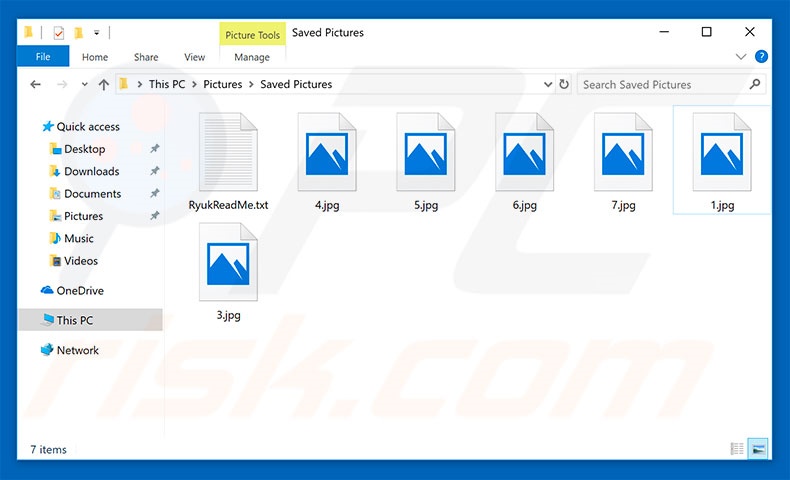Switch to the Share ribbon tab
Screen dimensions: 790x480
(x=146, y=57)
